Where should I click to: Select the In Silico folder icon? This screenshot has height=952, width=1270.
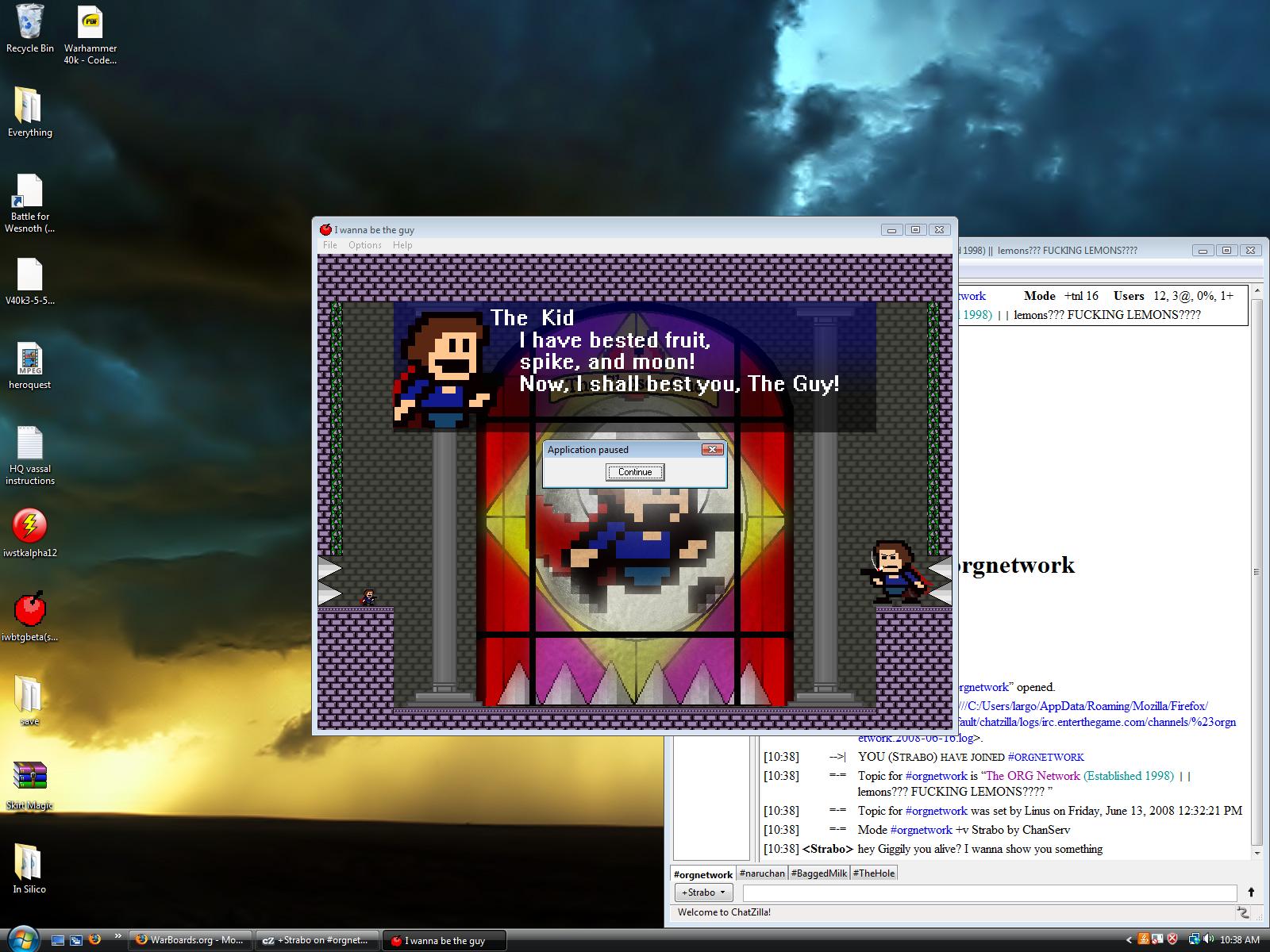(29, 869)
